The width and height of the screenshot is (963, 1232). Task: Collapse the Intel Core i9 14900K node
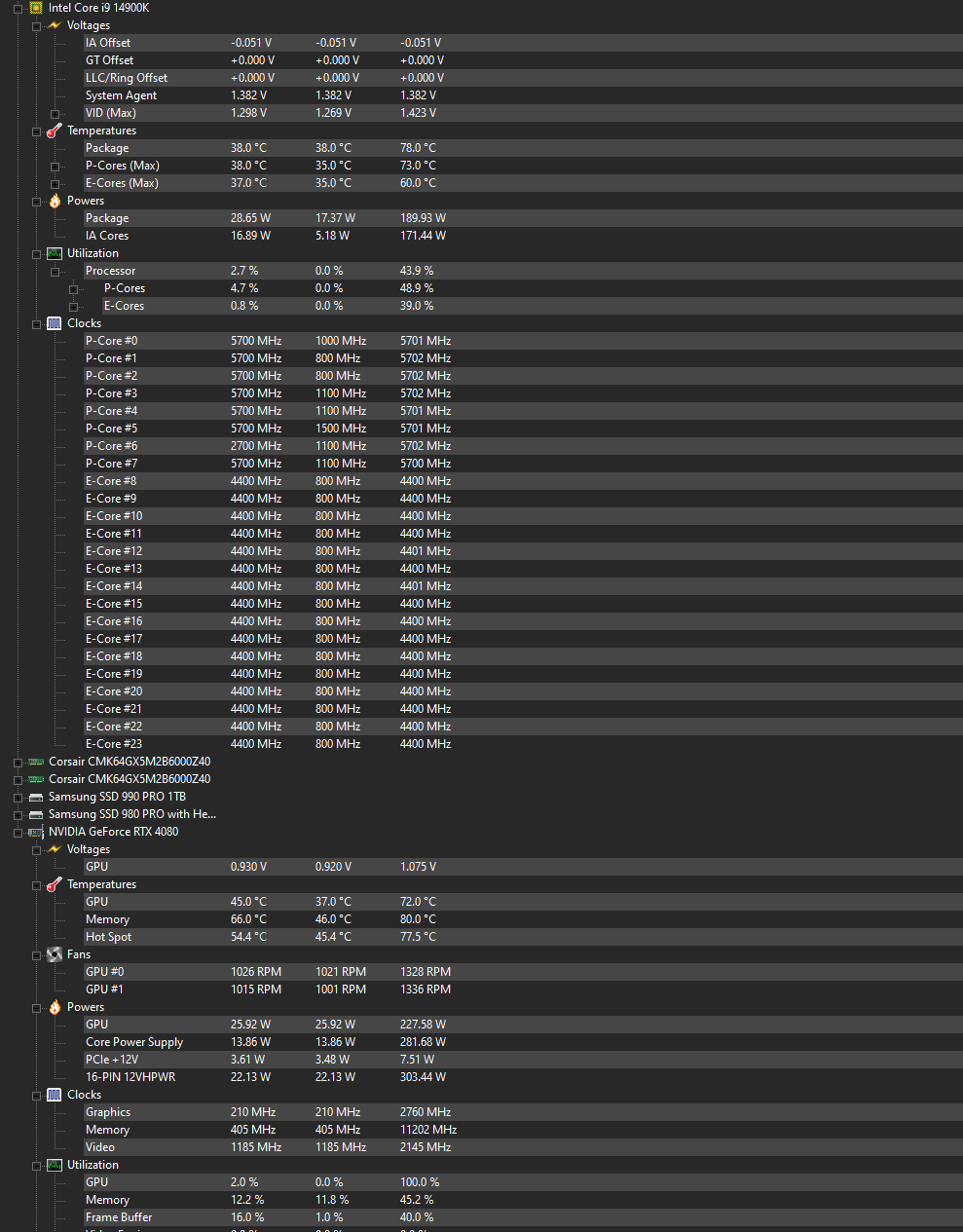pos(18,8)
